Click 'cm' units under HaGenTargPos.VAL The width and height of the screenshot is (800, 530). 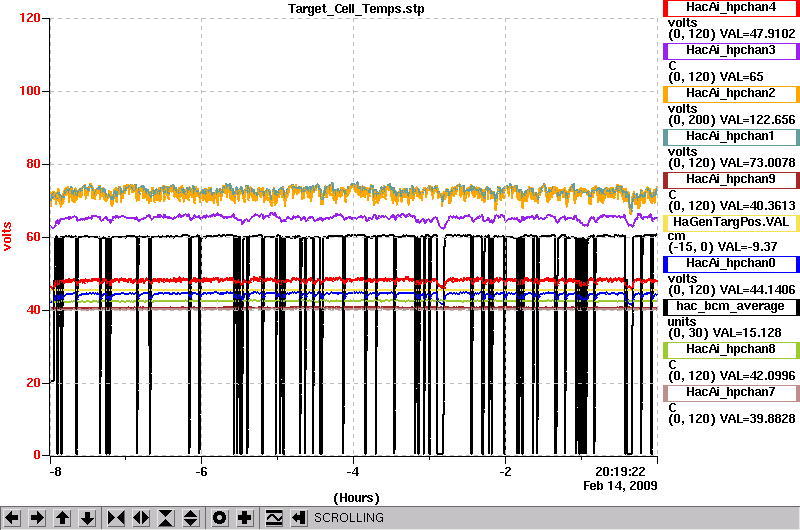click(x=677, y=237)
